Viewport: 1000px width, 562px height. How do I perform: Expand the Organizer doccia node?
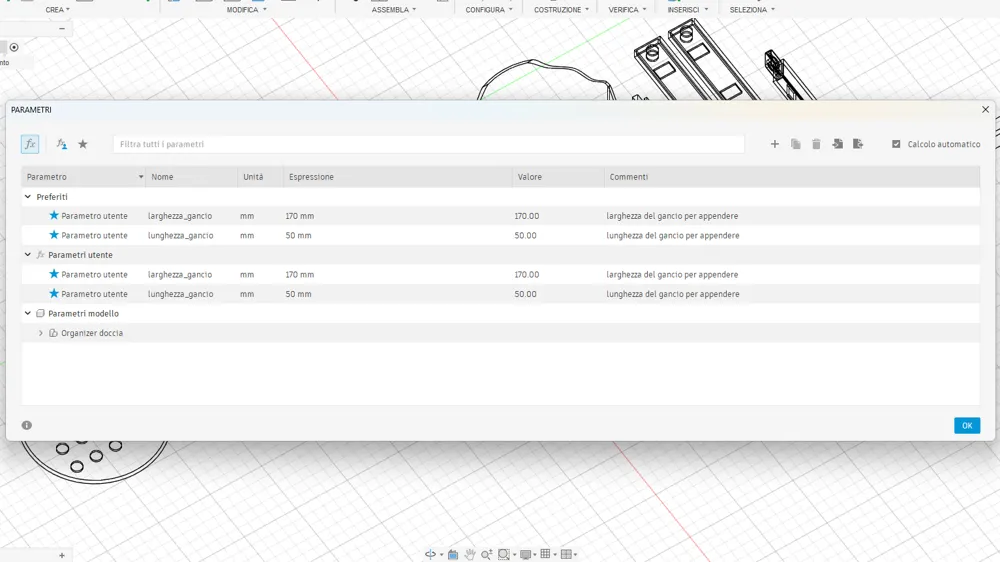[41, 333]
